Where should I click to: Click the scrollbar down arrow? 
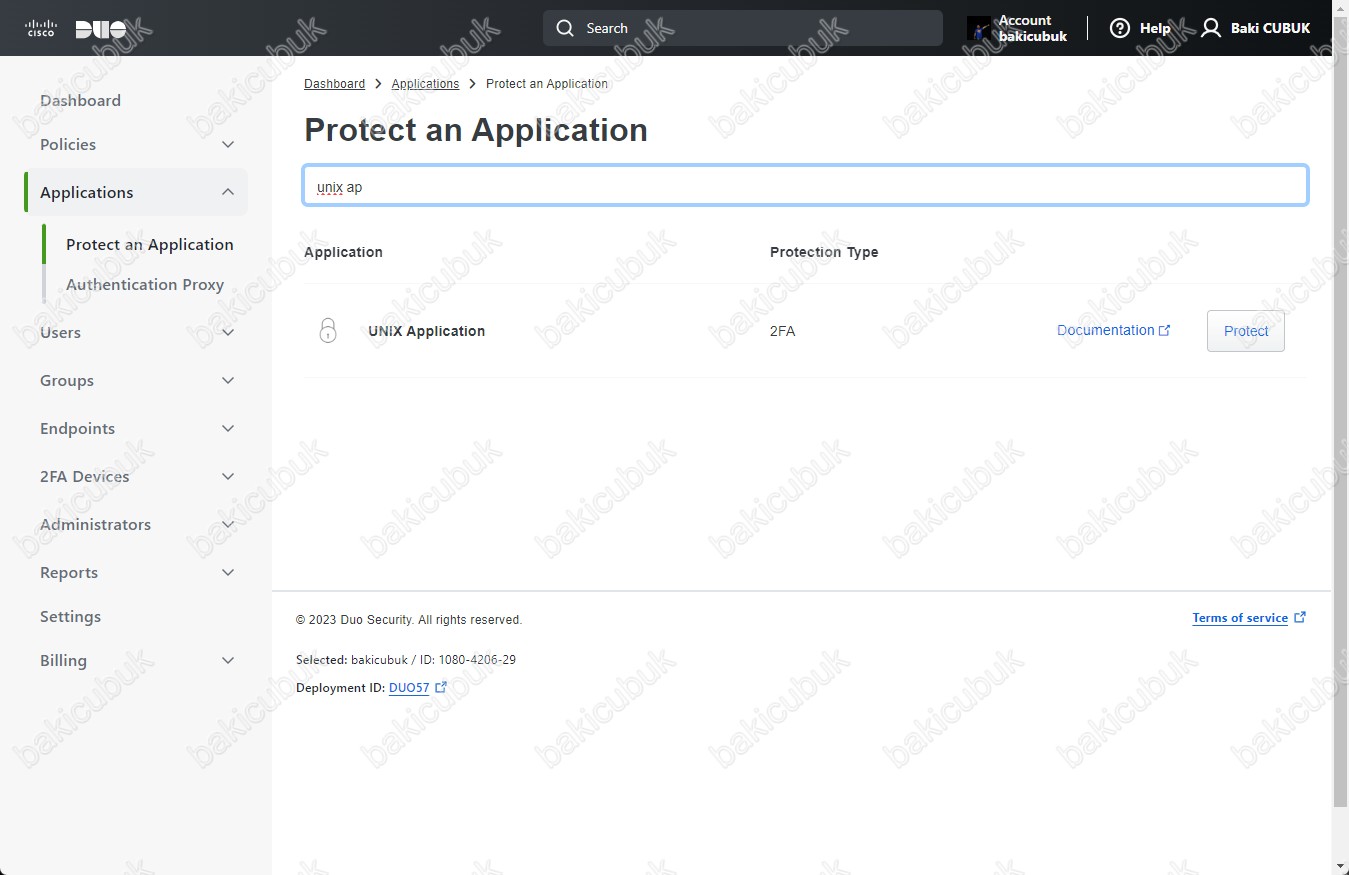click(x=1340, y=865)
